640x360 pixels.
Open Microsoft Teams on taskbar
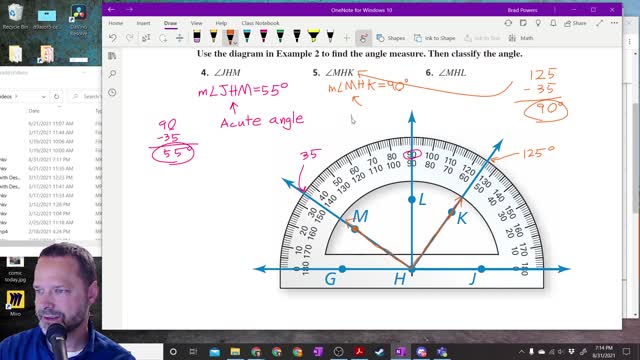[442, 351]
